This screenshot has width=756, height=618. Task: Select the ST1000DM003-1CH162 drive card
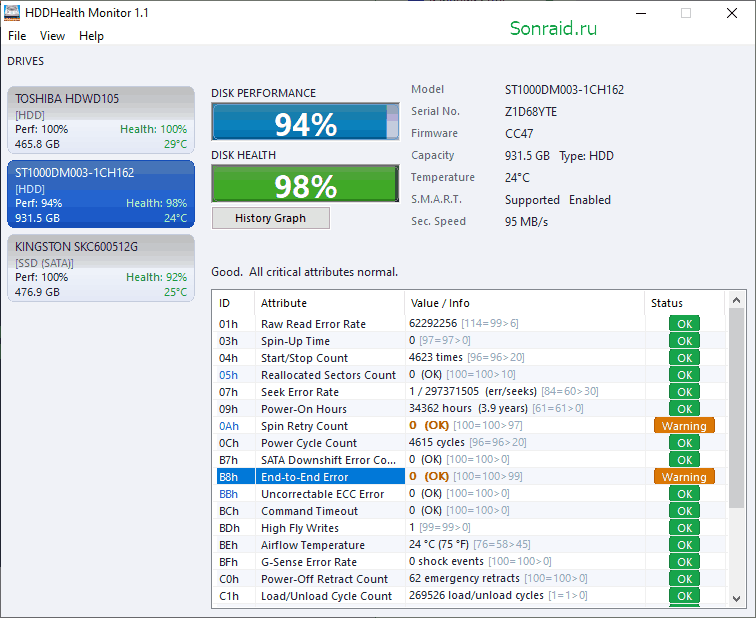101,194
